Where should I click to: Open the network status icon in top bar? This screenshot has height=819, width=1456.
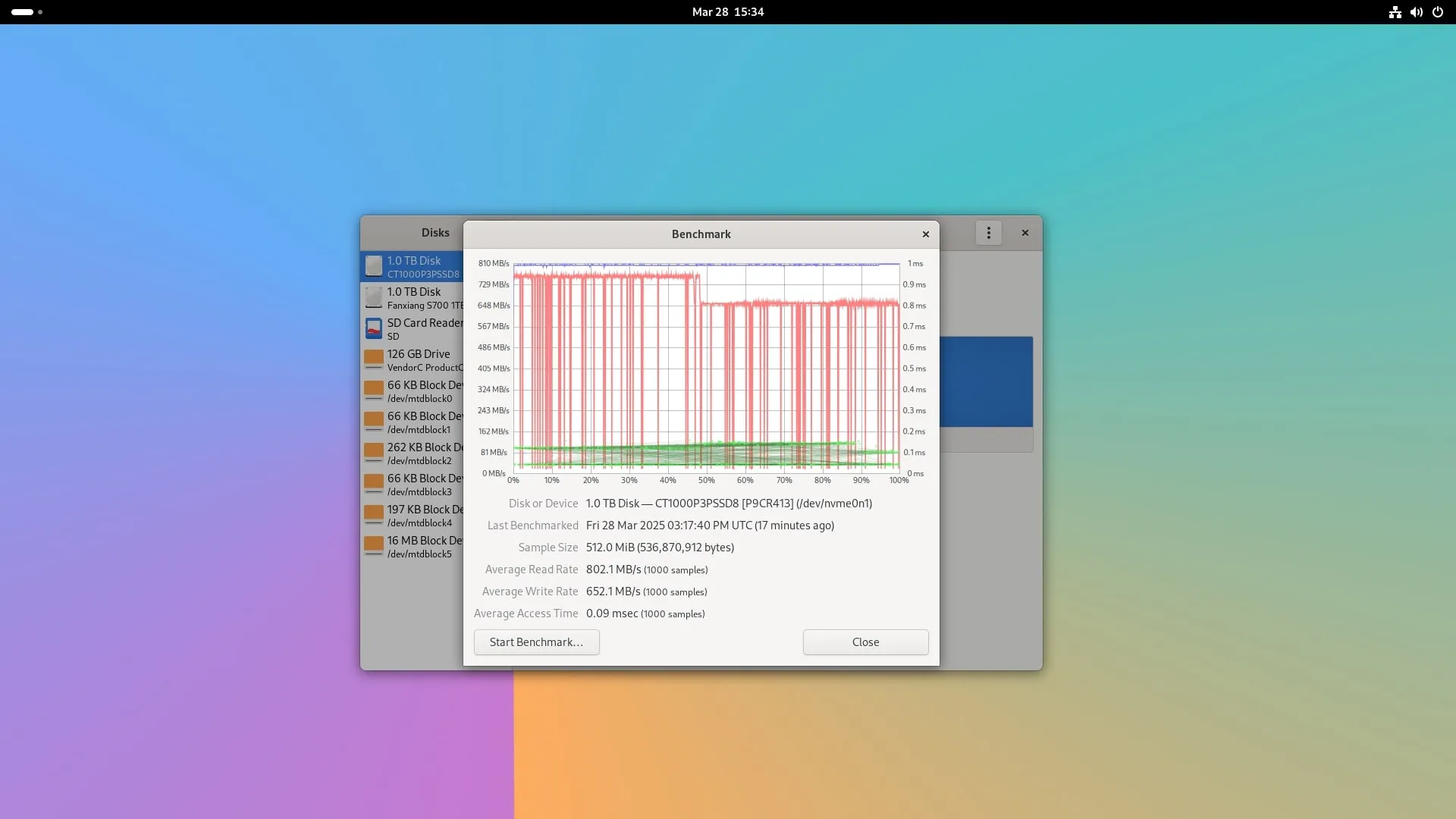click(1395, 12)
